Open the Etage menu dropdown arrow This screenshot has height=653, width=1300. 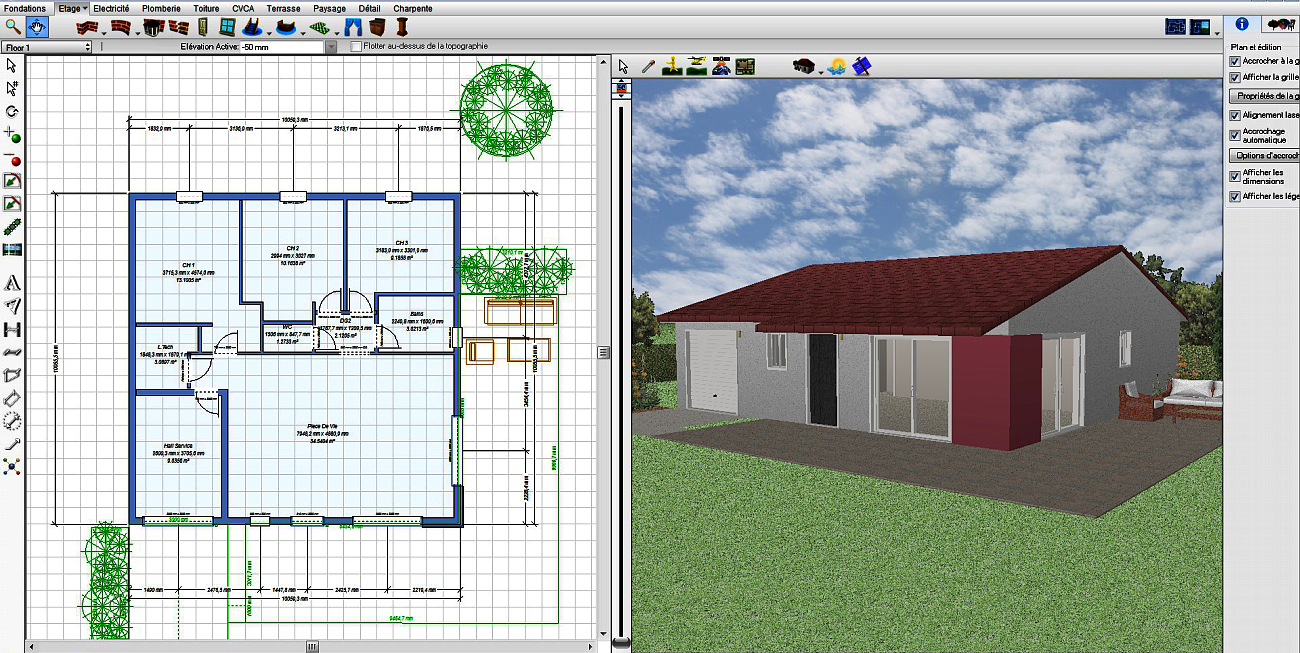pyautogui.click(x=84, y=8)
